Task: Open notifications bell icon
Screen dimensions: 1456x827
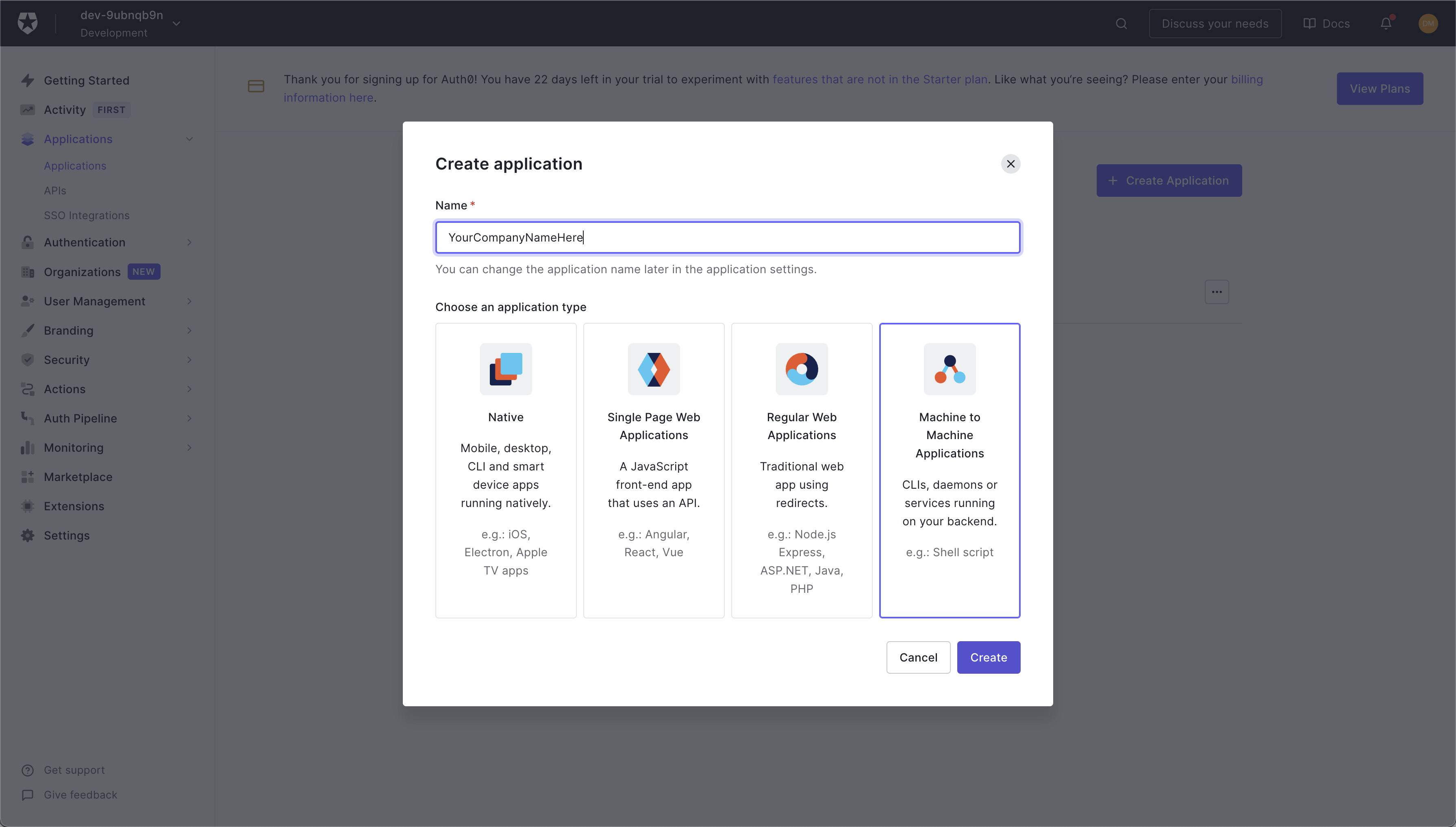Action: [x=1386, y=23]
